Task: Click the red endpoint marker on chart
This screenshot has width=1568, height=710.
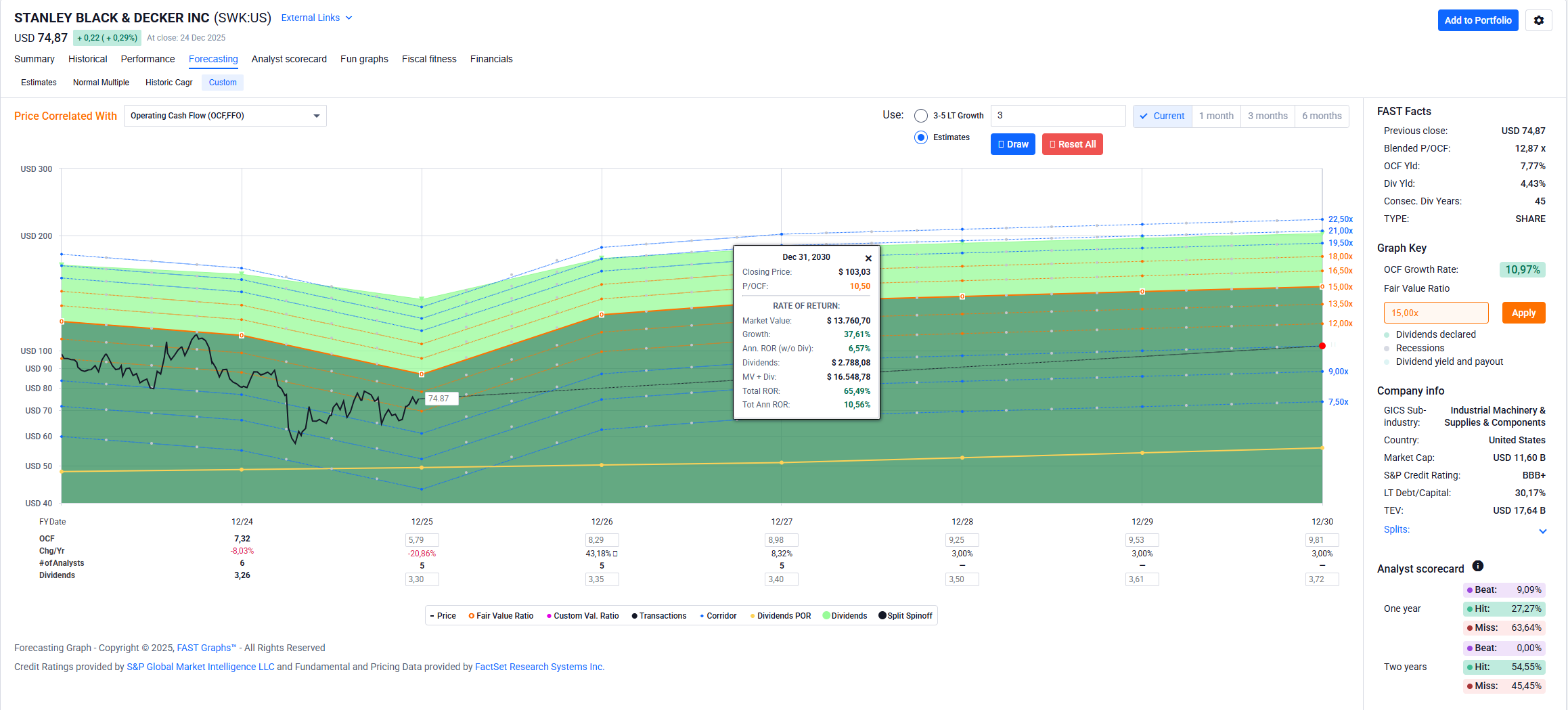Action: [1322, 346]
